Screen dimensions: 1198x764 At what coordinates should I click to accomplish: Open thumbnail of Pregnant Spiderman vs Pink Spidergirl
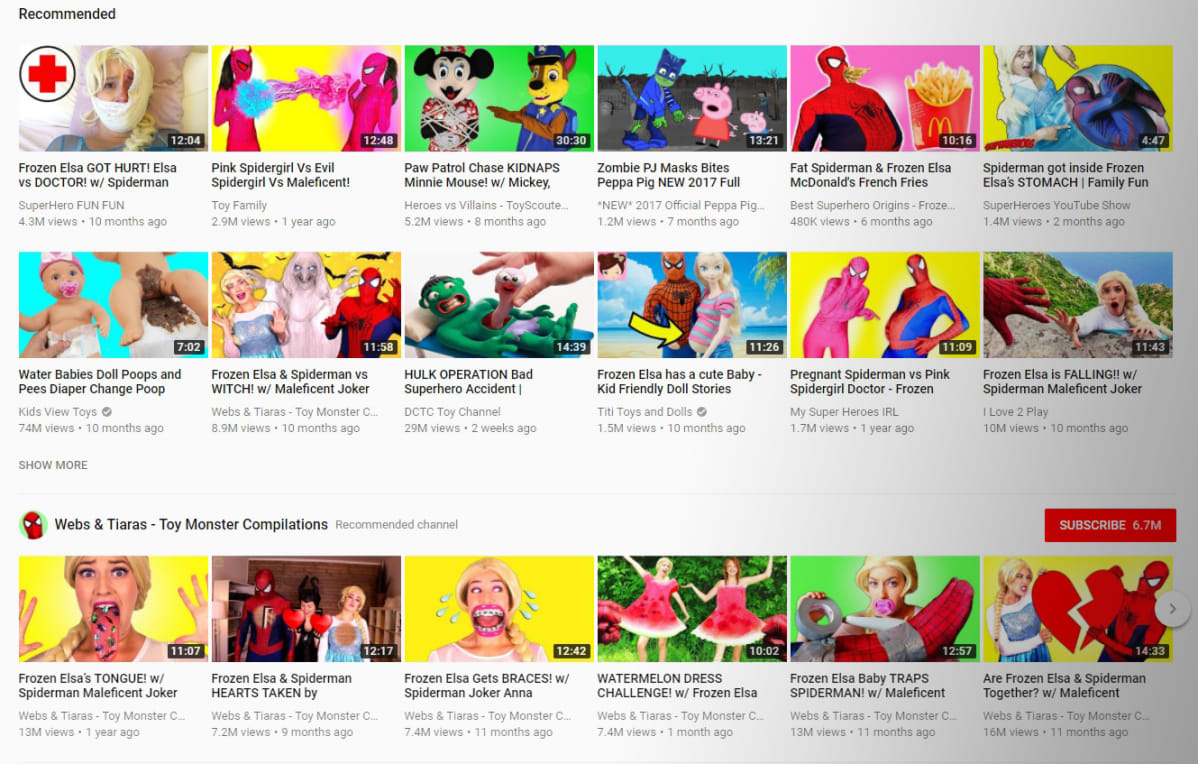(885, 305)
